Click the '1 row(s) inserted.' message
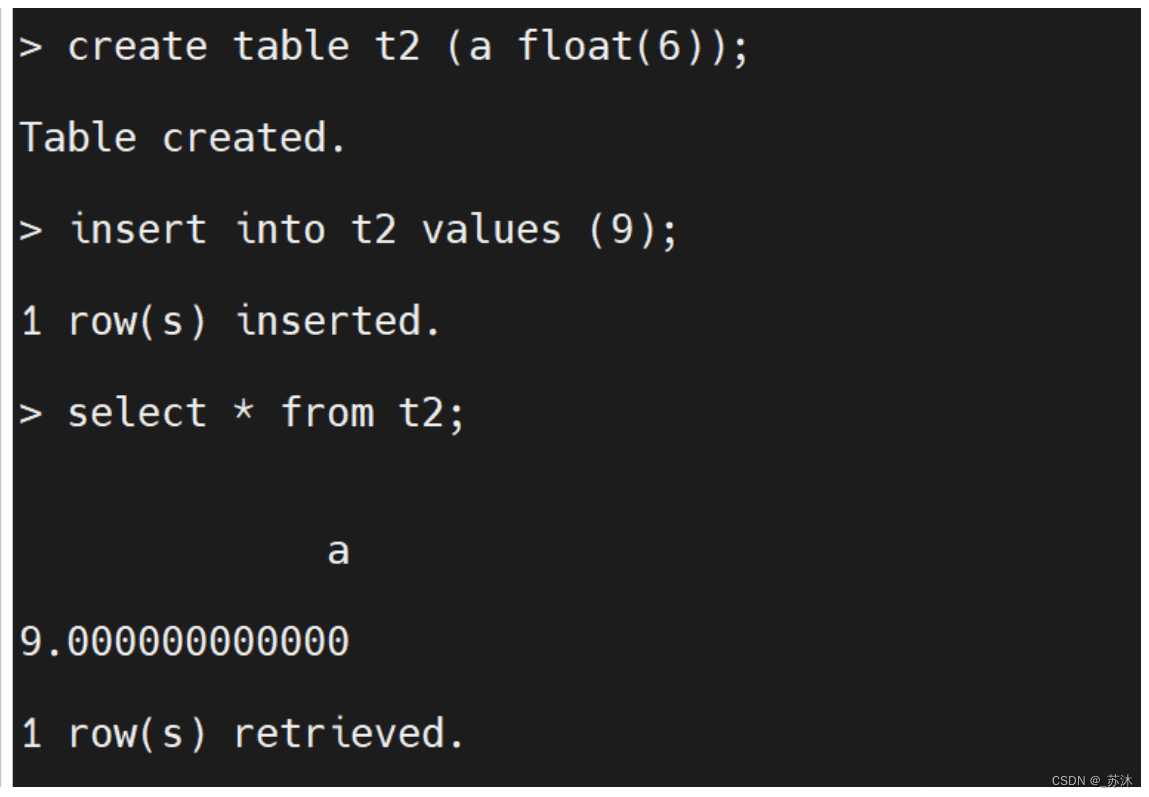The width and height of the screenshot is (1149, 797). point(229,321)
